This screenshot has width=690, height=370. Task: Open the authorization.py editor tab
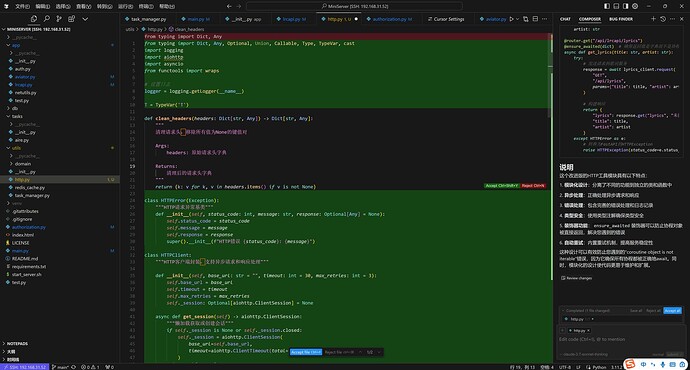389,19
